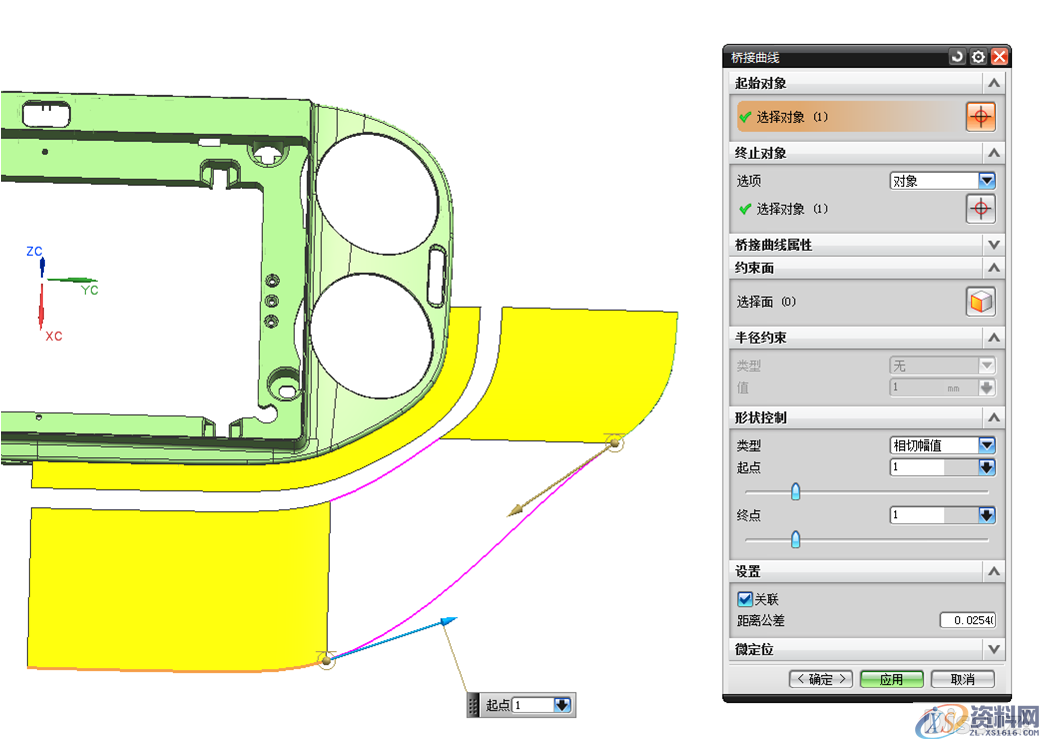1047x746 pixels.
Task: Open the 类型 dropdown showing 相切幅值
Action: [987, 445]
